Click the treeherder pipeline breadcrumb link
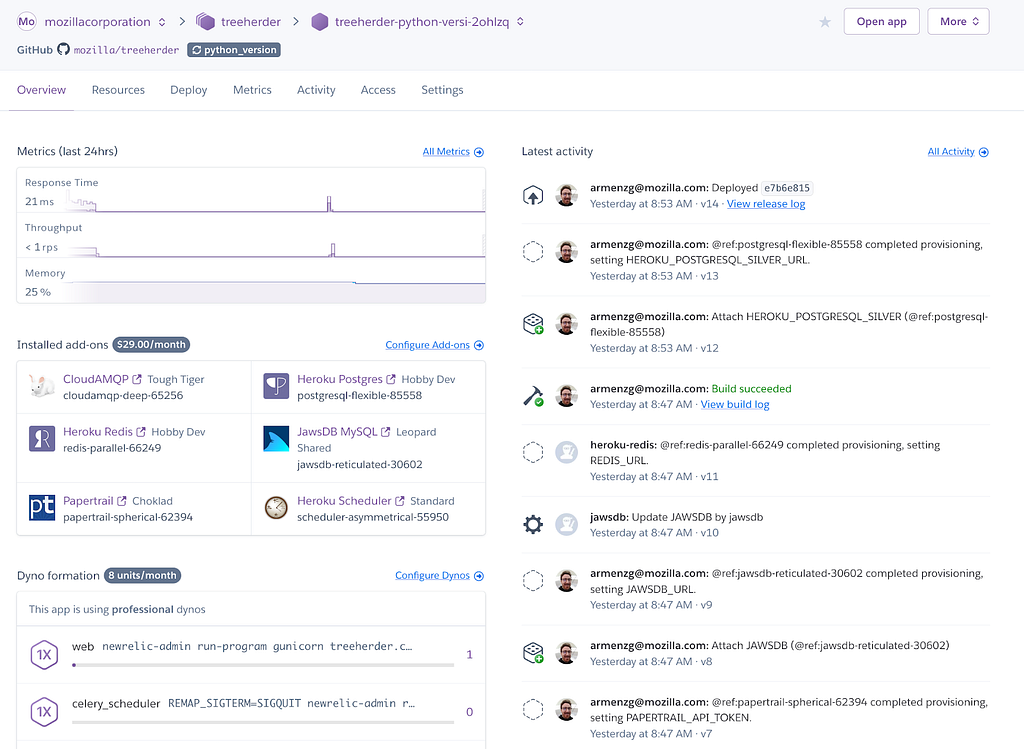Screen dimensions: 1024x749 click(251, 22)
